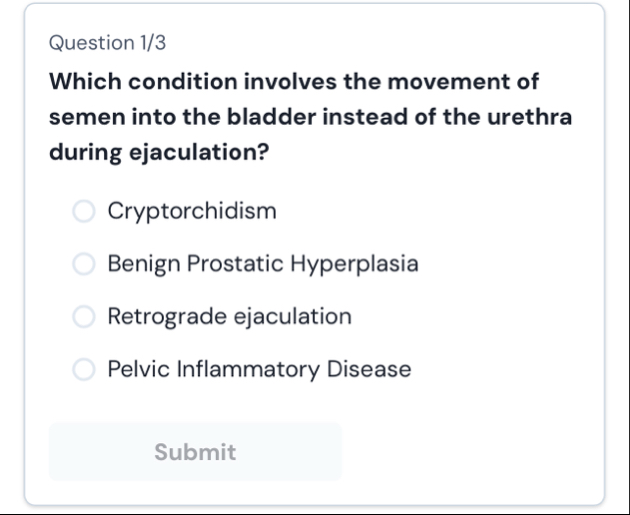The width and height of the screenshot is (630, 515).
Task: Click the 'Benign Prostatic Hyperplasia' label text
Action: coord(262,265)
